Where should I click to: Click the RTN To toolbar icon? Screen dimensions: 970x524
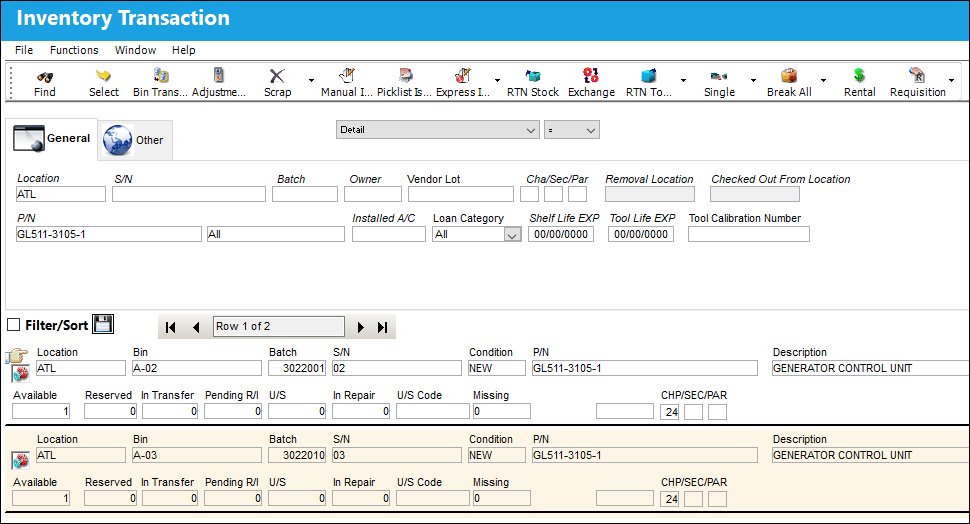(x=648, y=75)
